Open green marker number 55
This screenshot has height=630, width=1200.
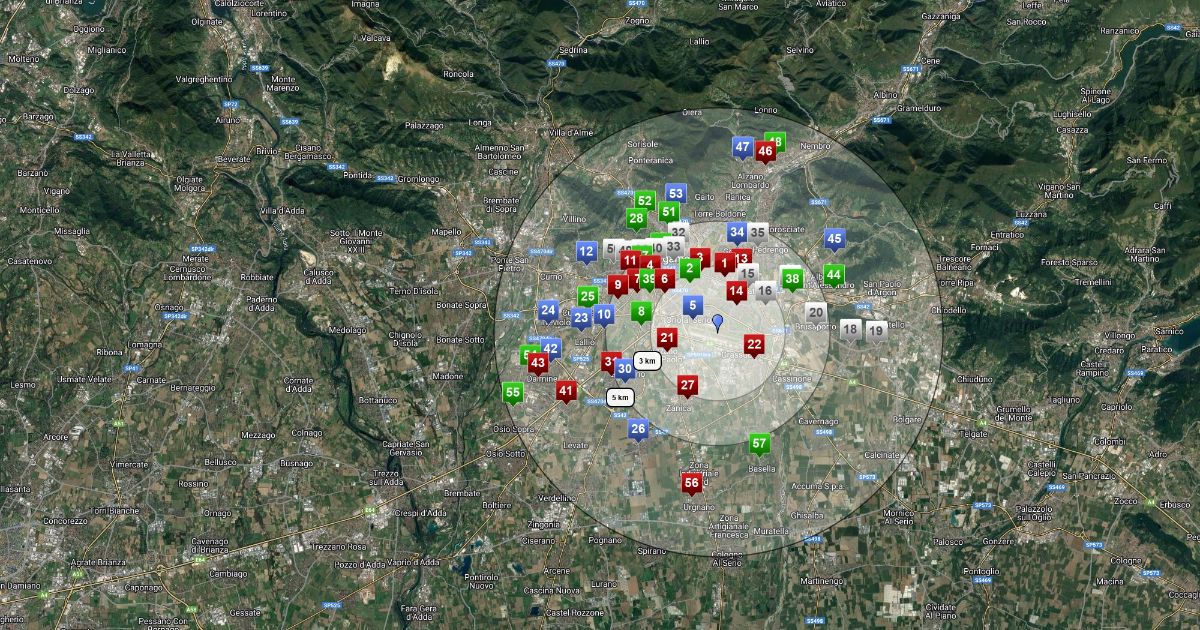tap(513, 393)
